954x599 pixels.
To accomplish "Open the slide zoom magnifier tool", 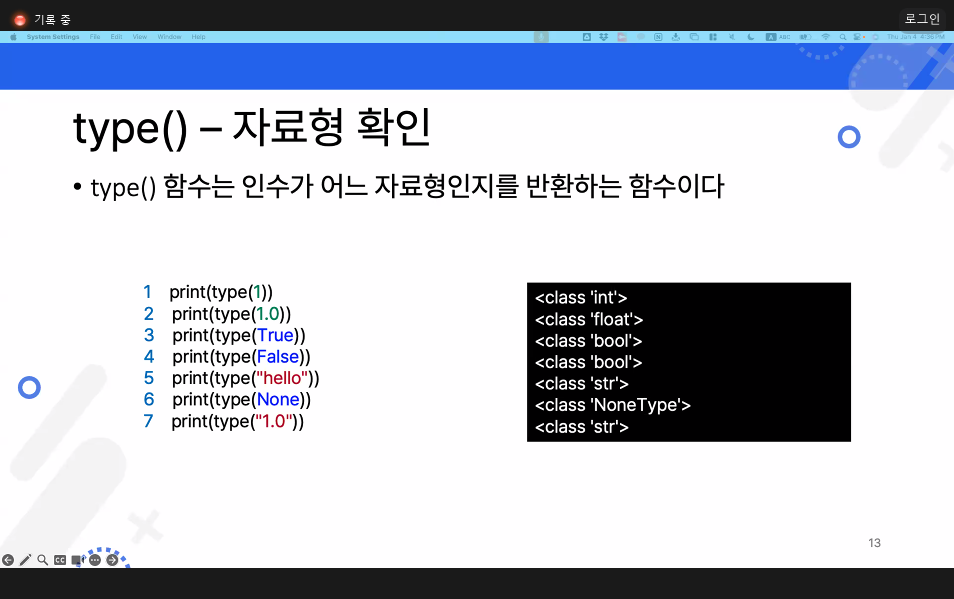I will click(x=43, y=560).
